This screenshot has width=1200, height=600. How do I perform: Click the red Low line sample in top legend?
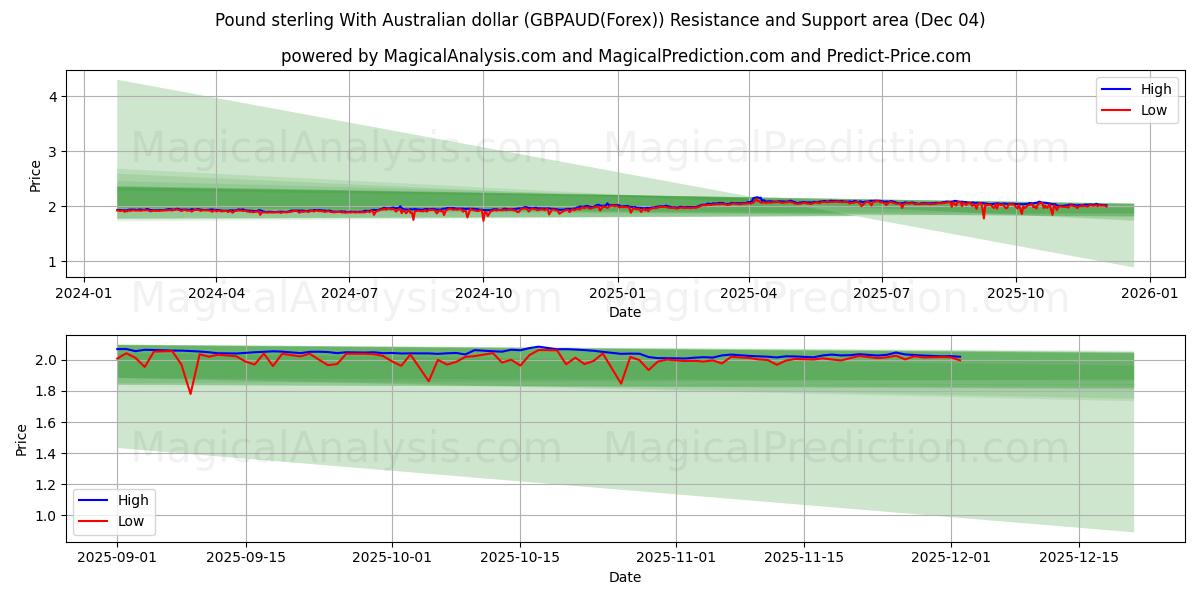[x=1117, y=109]
